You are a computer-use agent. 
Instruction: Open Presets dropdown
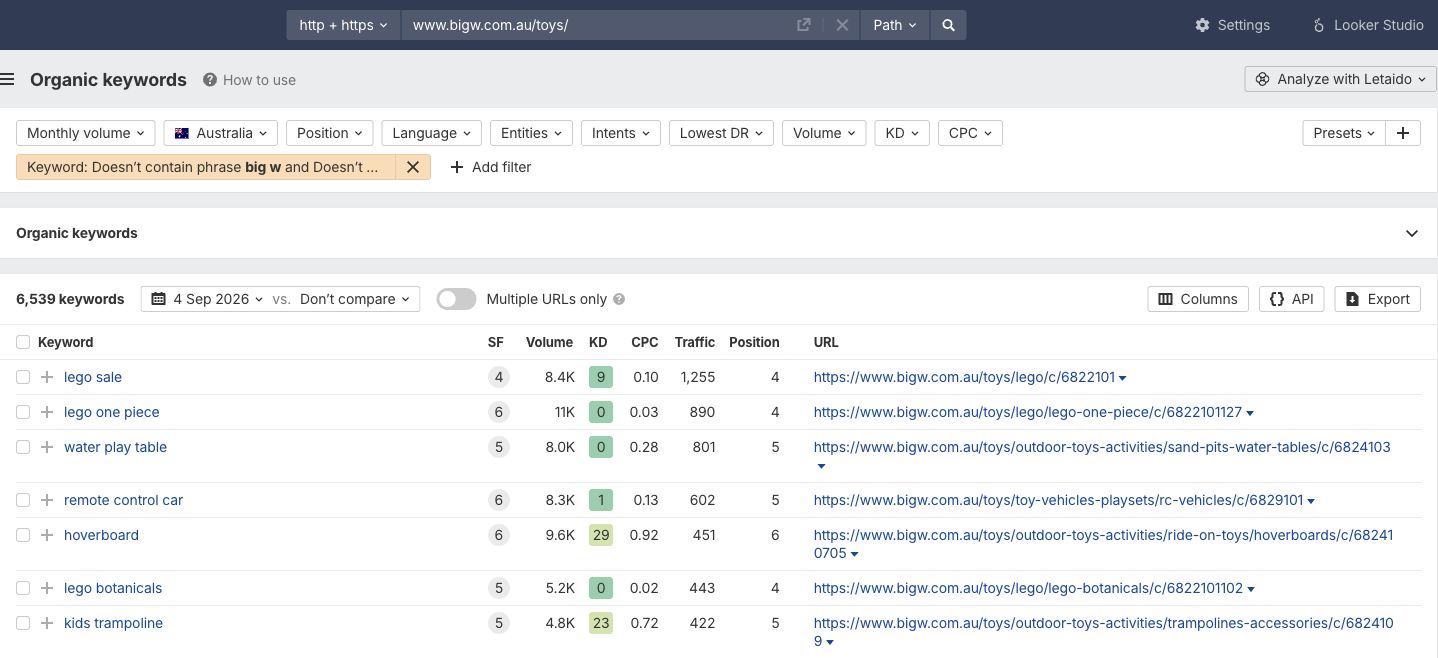1344,133
